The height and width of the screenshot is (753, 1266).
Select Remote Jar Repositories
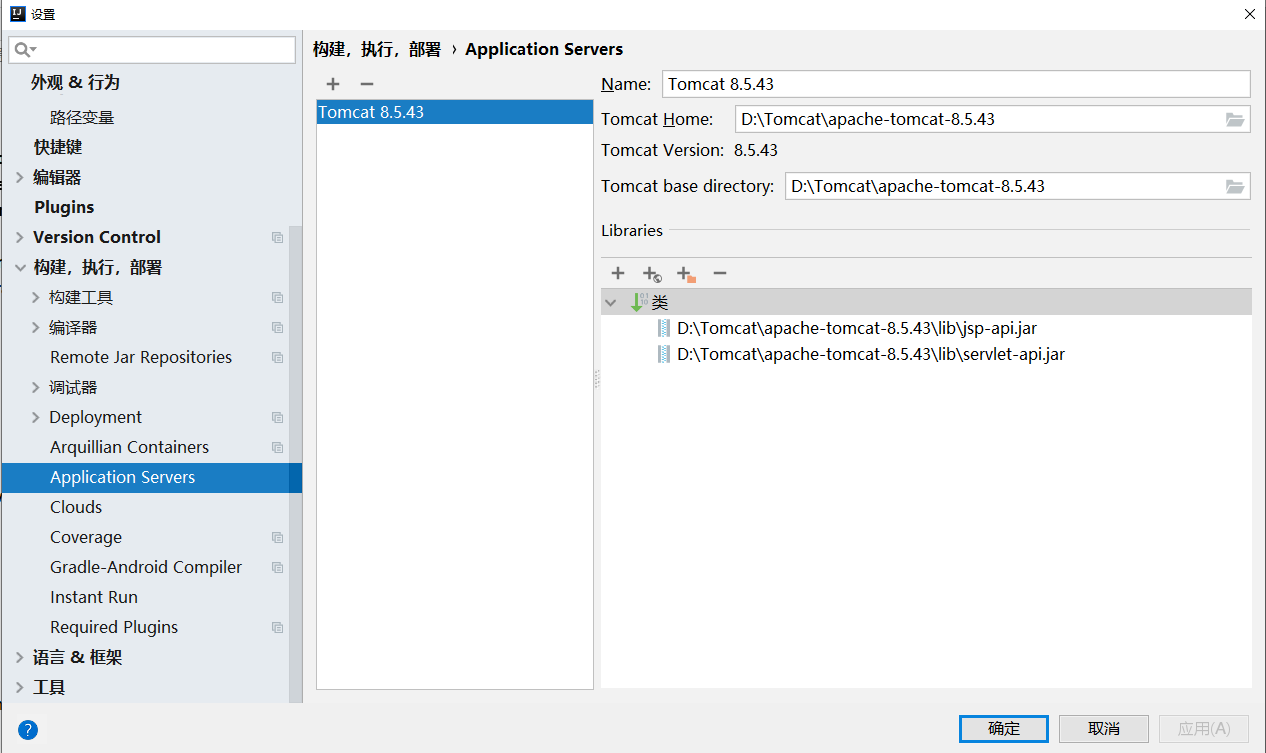(141, 357)
